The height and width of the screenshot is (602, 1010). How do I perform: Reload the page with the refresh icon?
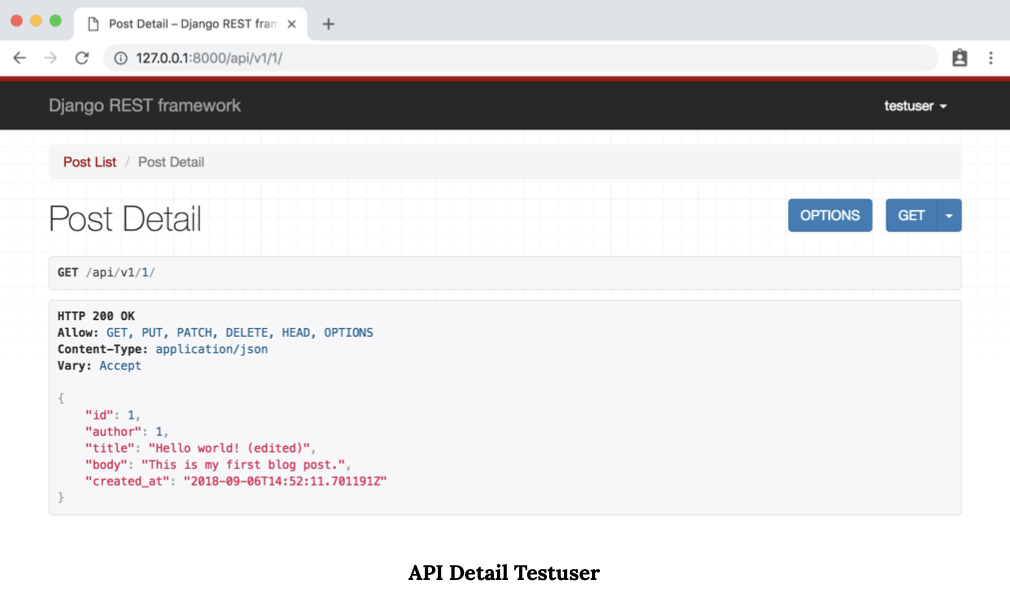[82, 58]
